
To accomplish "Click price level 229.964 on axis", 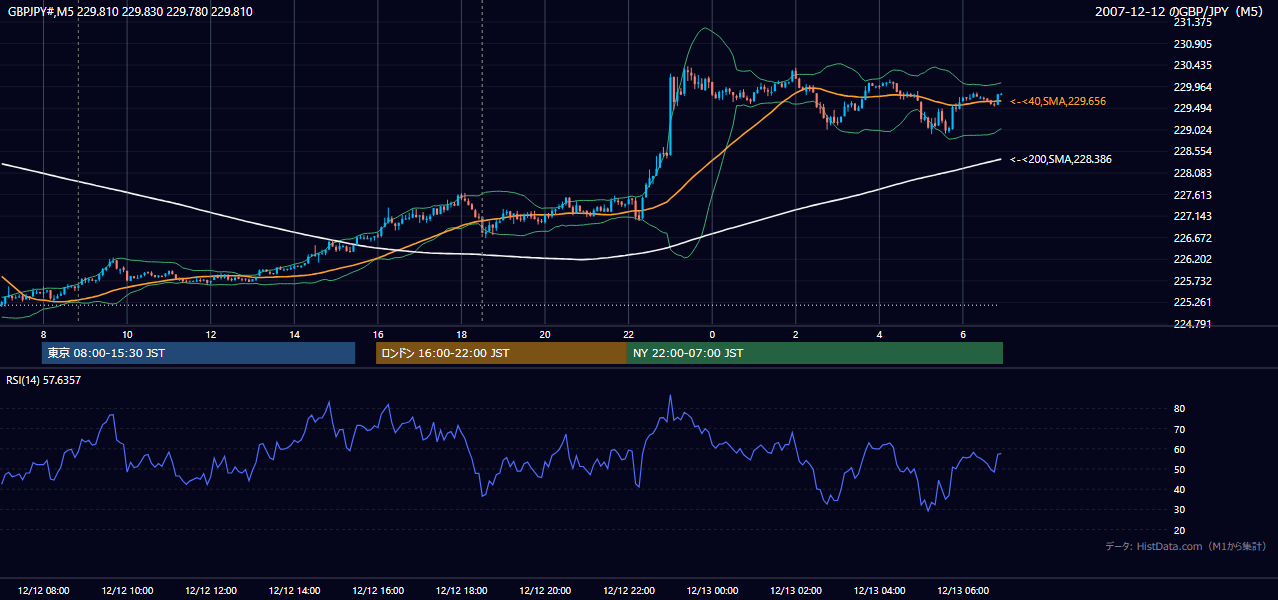I will click(x=1192, y=87).
